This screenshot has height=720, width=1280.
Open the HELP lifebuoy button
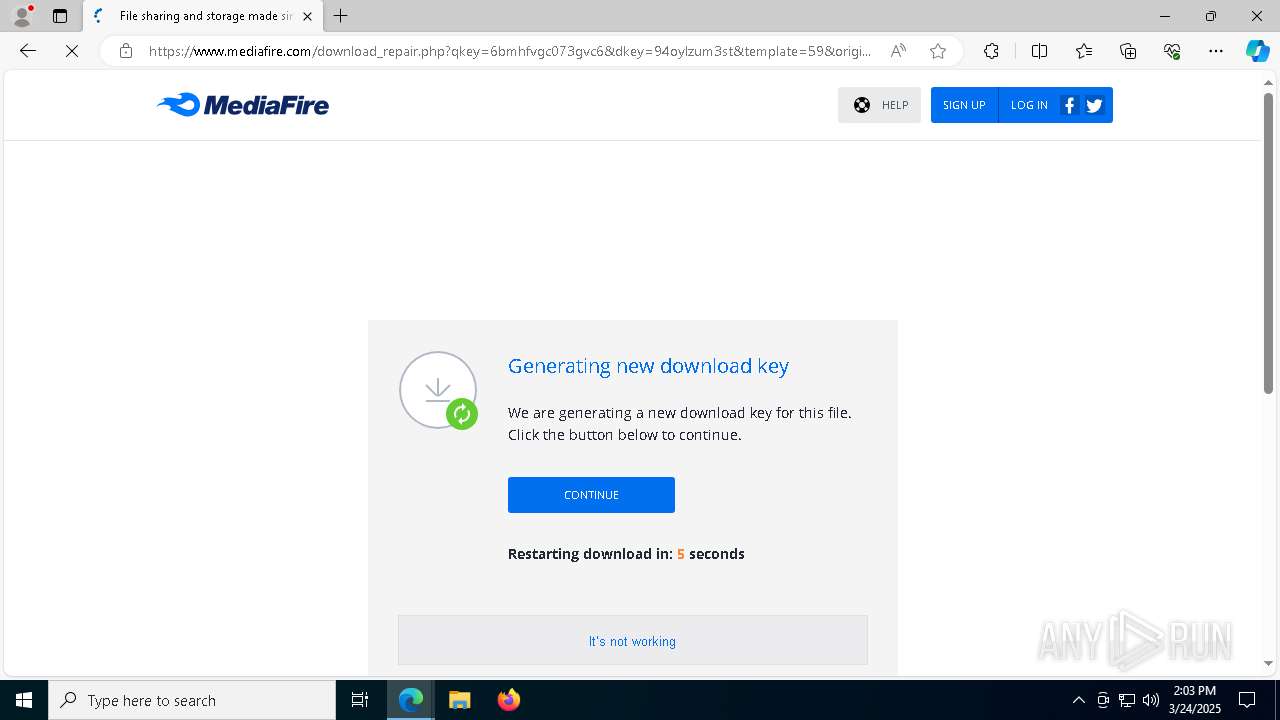click(879, 105)
